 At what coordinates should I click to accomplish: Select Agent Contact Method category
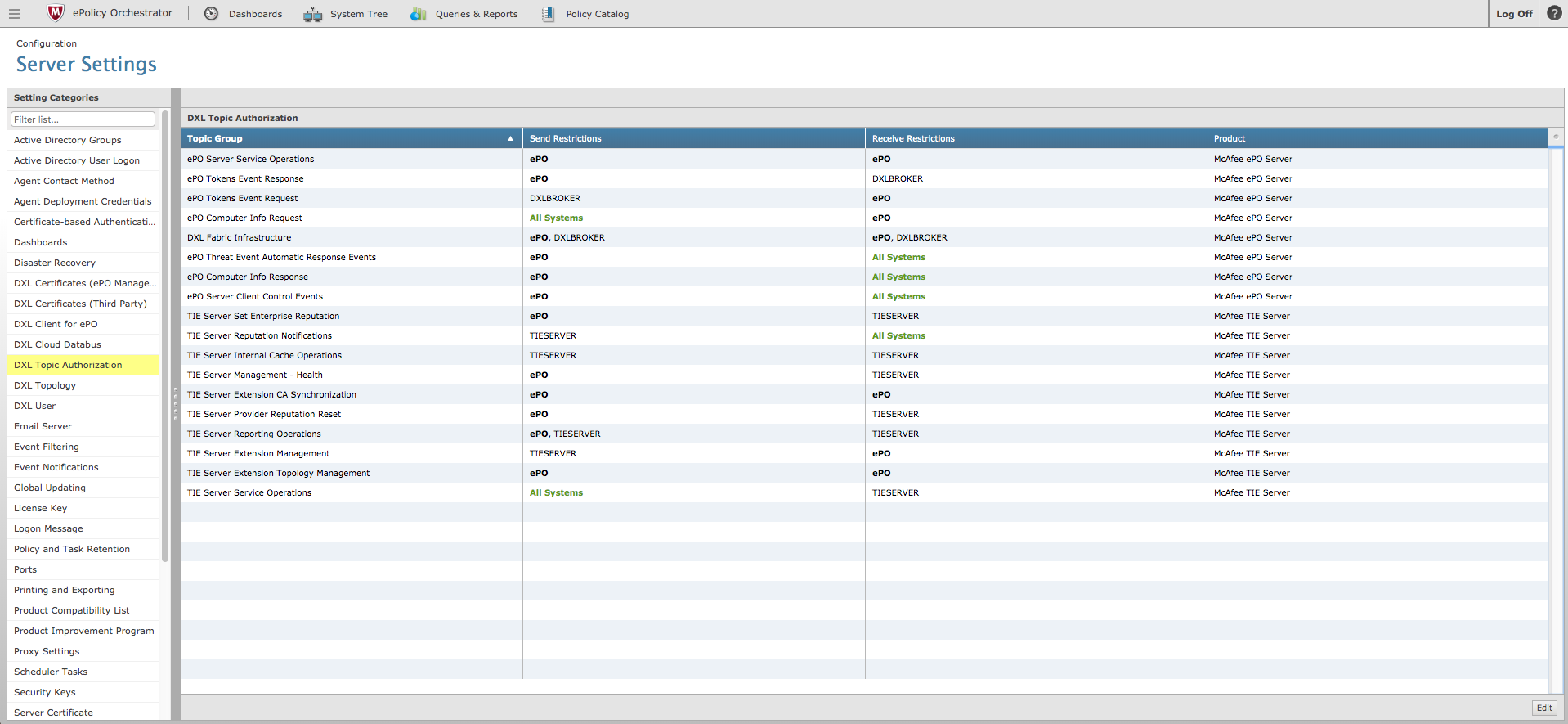(x=83, y=181)
